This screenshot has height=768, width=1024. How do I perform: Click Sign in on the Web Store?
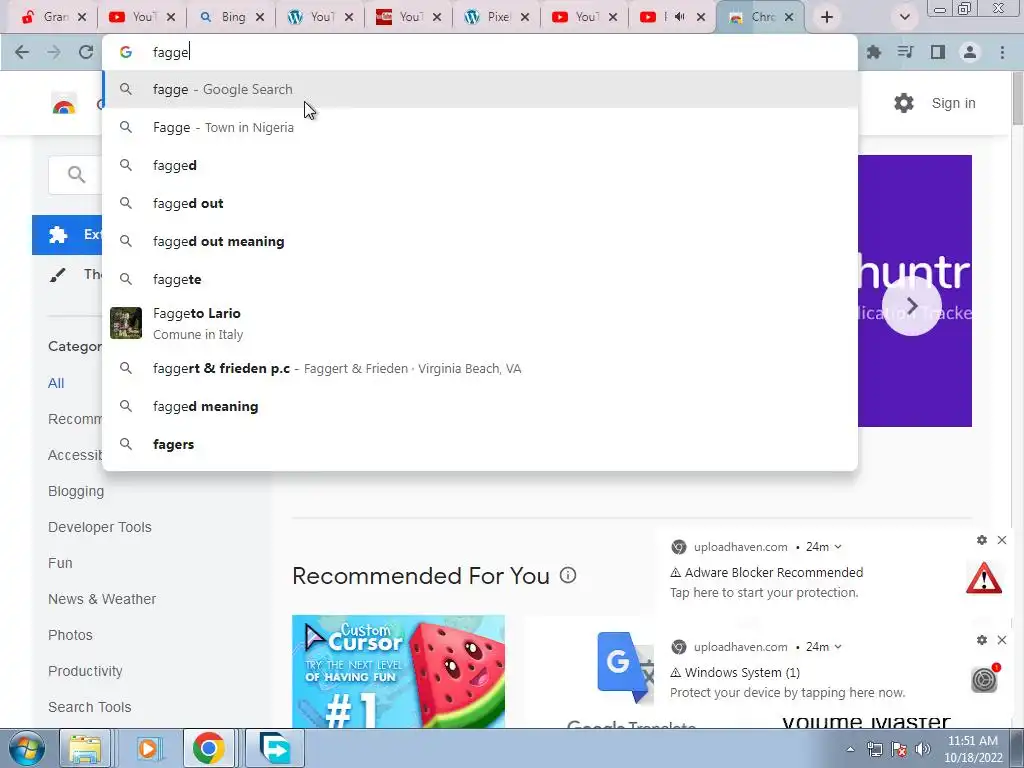[x=953, y=103]
